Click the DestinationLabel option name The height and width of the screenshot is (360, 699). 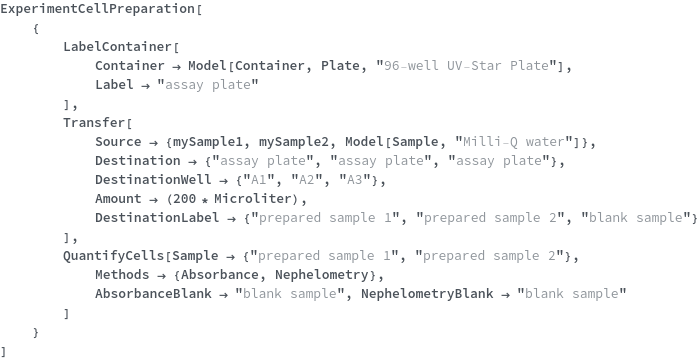pos(157,218)
